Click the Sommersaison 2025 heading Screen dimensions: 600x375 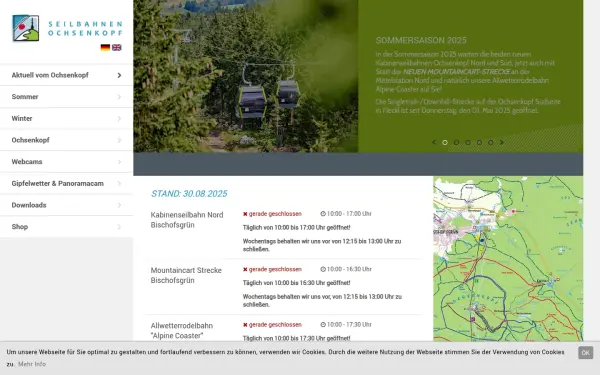point(421,41)
